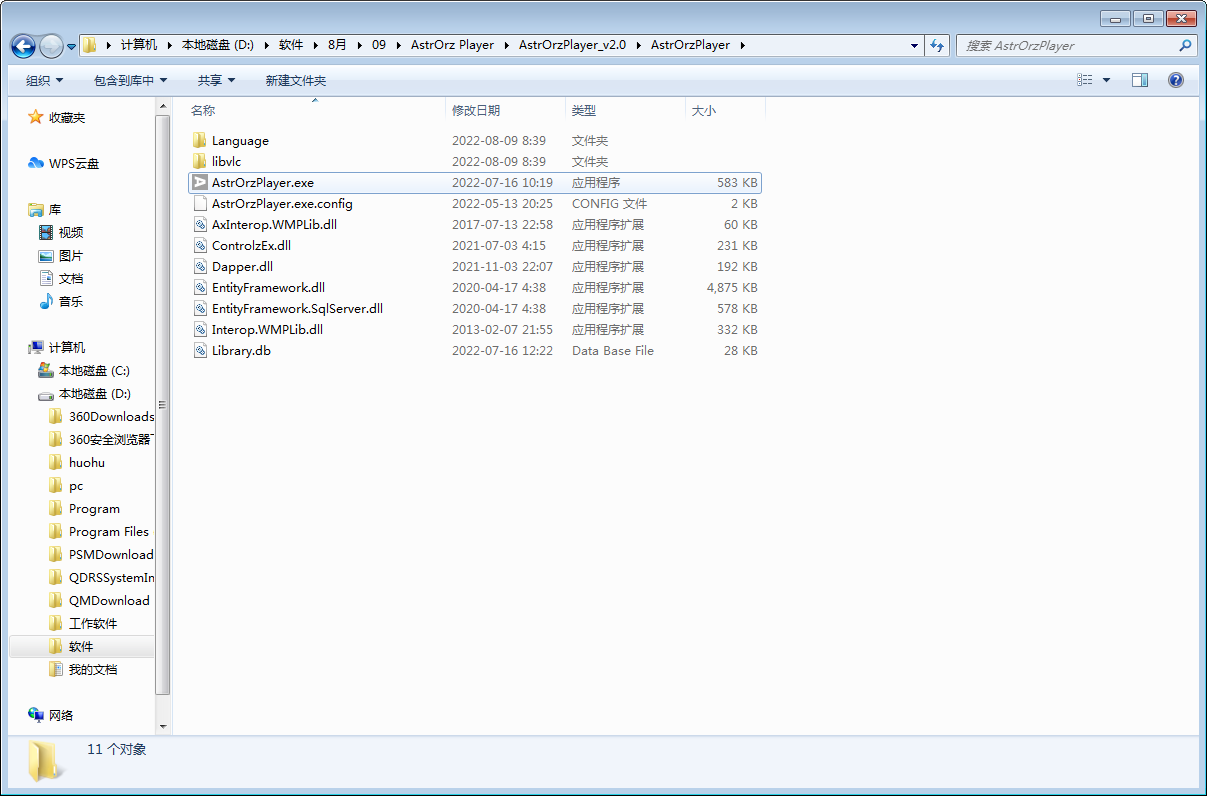Open the recent pages dropdown arrow
This screenshot has height=796, width=1207.
point(72,46)
